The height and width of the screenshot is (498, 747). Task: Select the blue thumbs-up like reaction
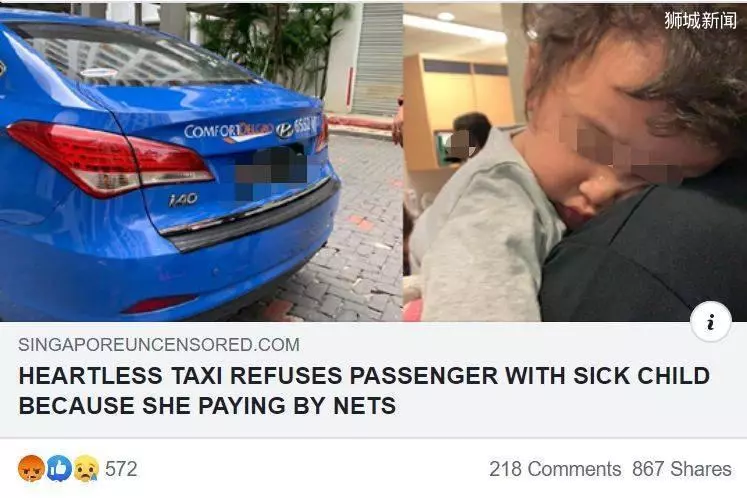pyautogui.click(x=59, y=468)
